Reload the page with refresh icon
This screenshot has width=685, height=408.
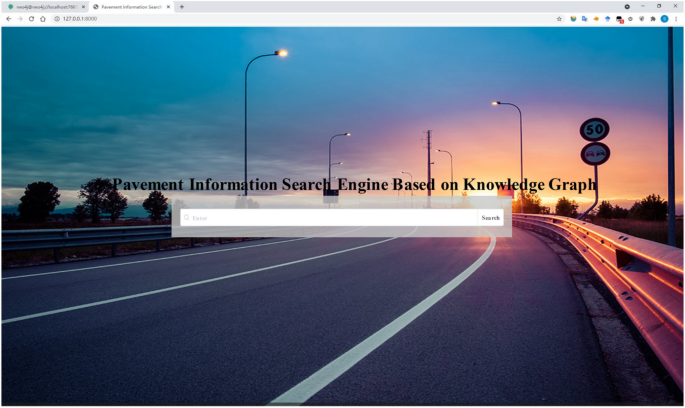[x=31, y=18]
